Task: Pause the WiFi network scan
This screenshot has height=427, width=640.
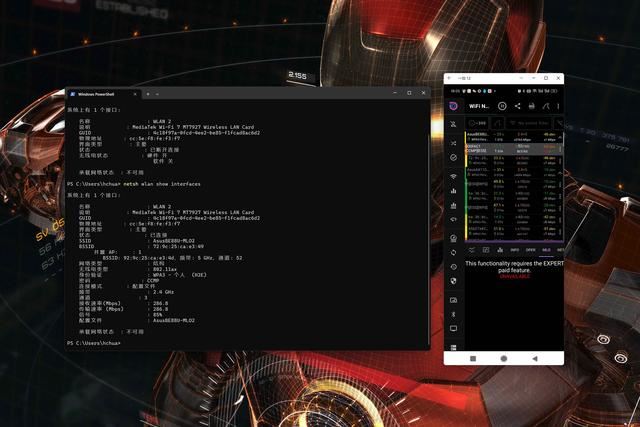Action: click(x=502, y=106)
